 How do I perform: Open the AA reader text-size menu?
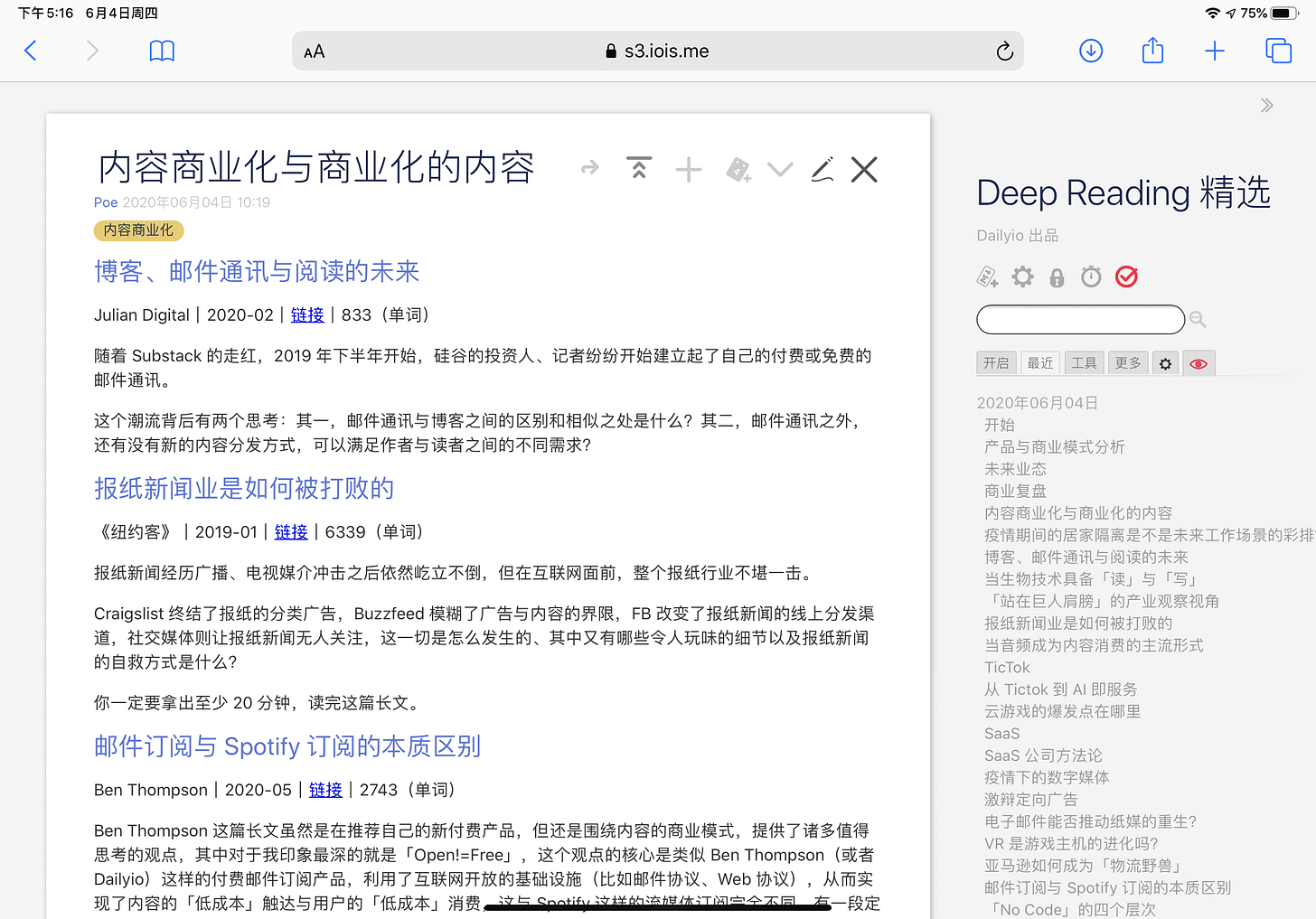pos(314,52)
